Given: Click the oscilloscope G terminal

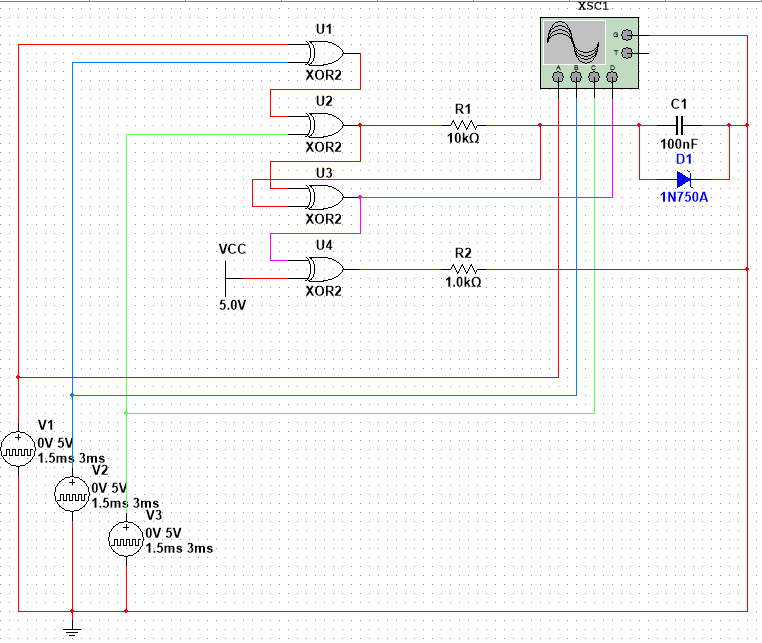Looking at the screenshot, I should (x=628, y=35).
